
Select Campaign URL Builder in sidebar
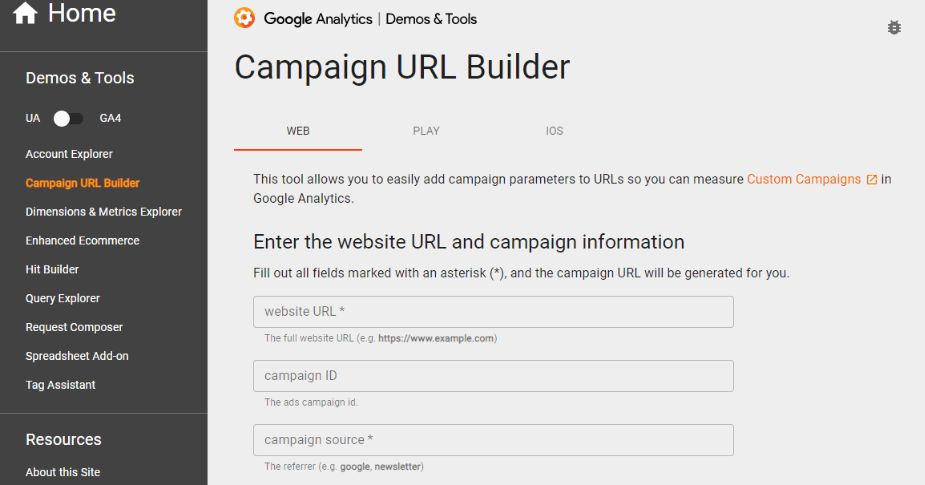pos(82,183)
